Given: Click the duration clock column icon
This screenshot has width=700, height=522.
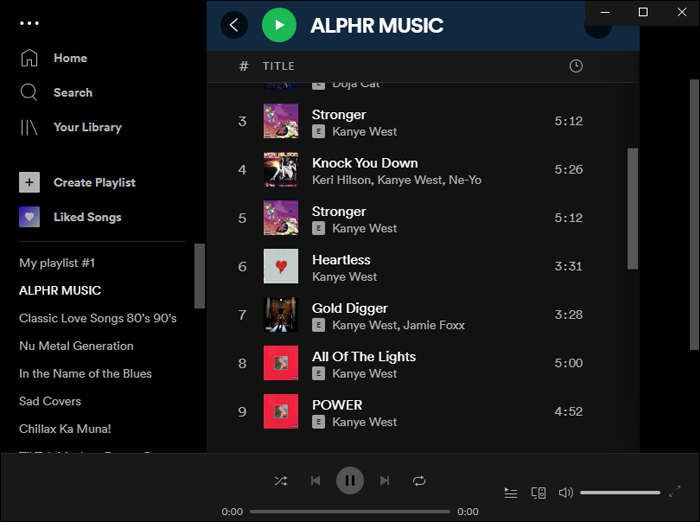Looking at the screenshot, I should (x=576, y=66).
